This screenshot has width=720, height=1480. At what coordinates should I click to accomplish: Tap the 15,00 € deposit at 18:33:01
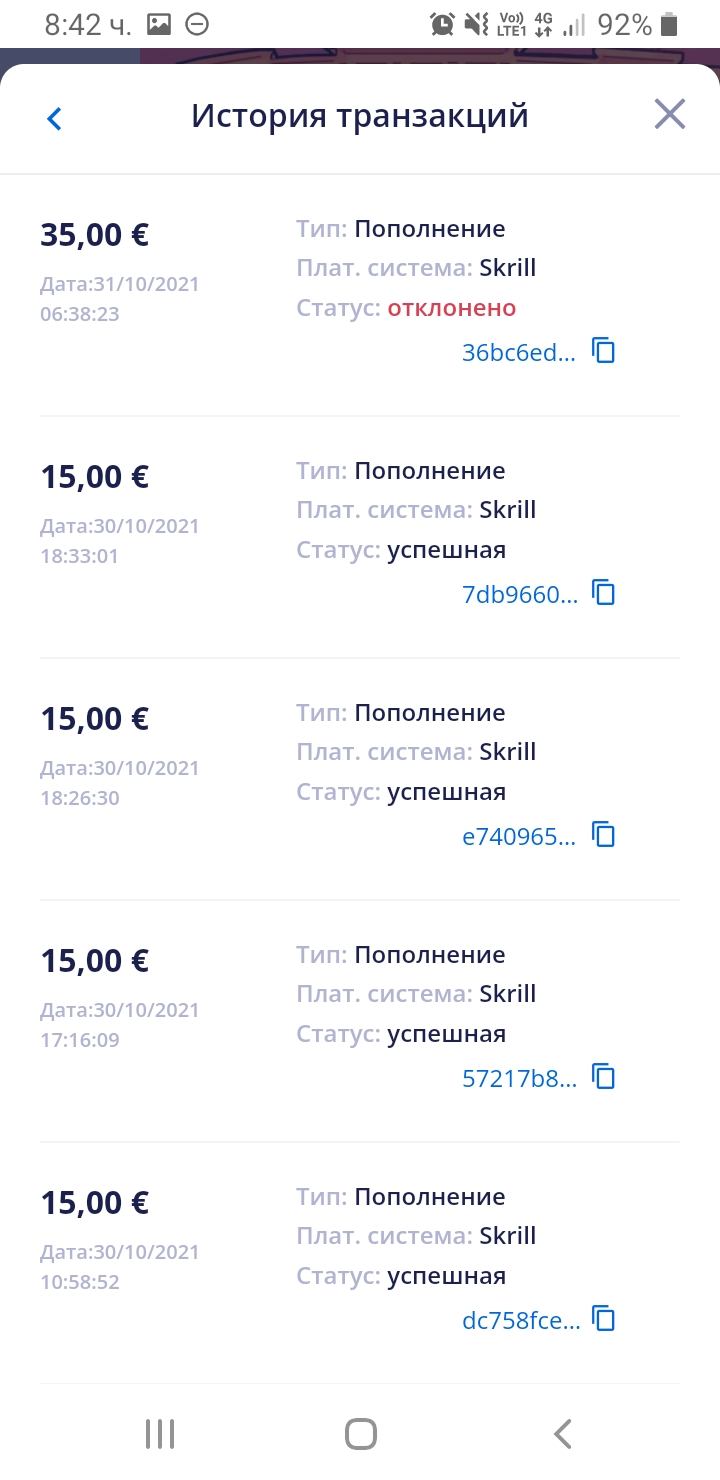click(x=94, y=477)
